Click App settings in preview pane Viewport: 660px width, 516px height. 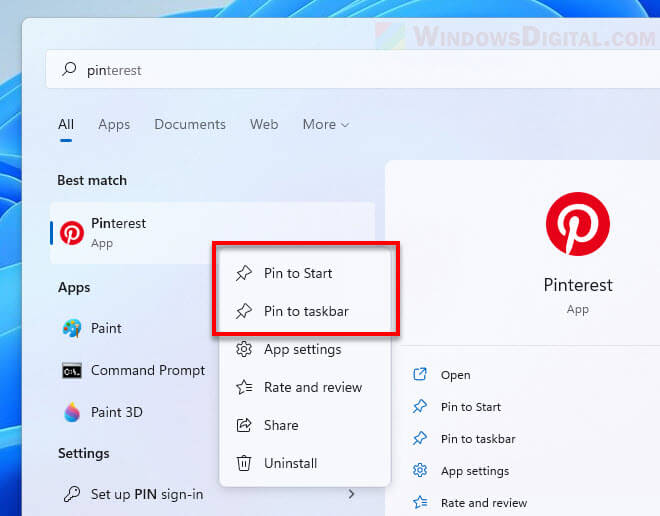(475, 471)
